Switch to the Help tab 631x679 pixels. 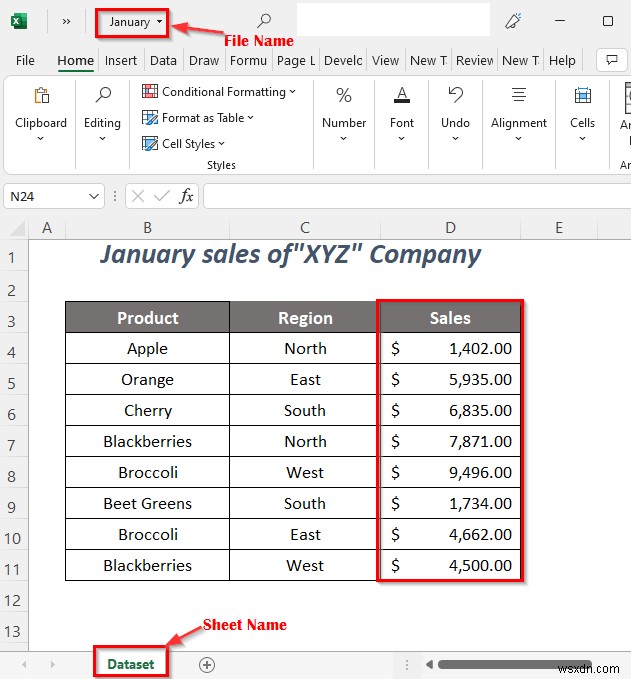[x=562, y=61]
